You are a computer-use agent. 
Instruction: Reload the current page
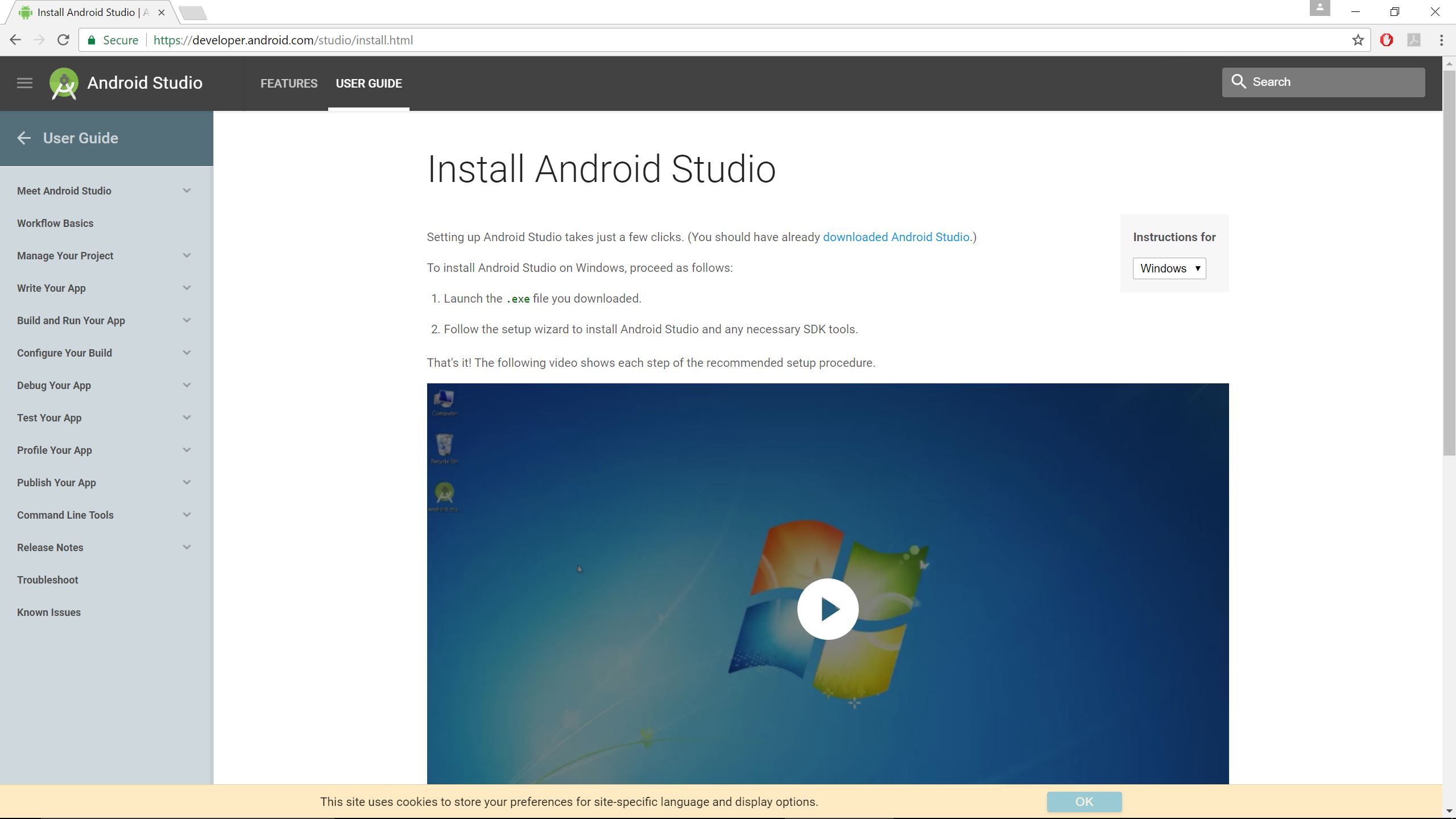click(x=64, y=40)
